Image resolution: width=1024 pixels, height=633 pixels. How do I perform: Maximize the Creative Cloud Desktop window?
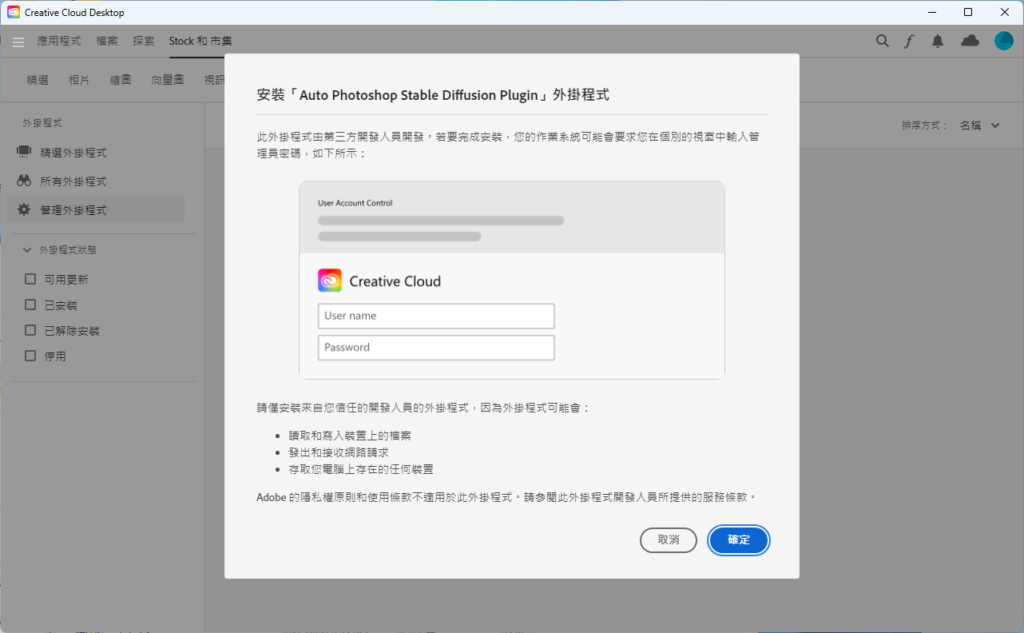point(968,12)
